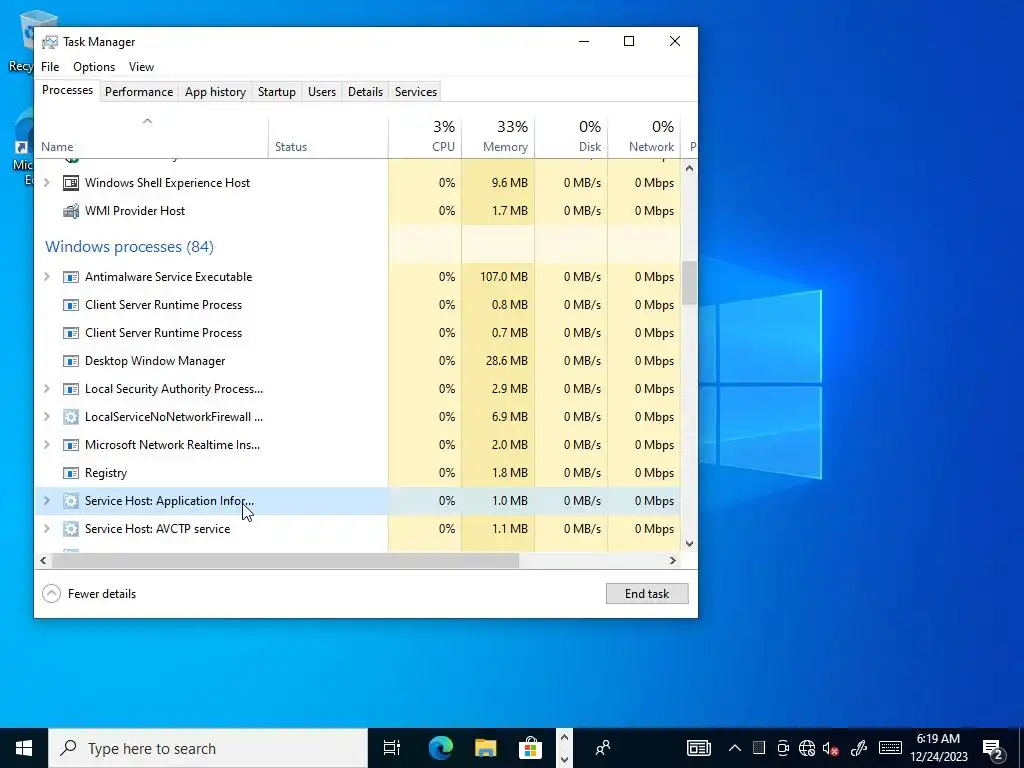Click the horizontal scrollbar right arrow
Screen dimensions: 1024x768
[673, 560]
